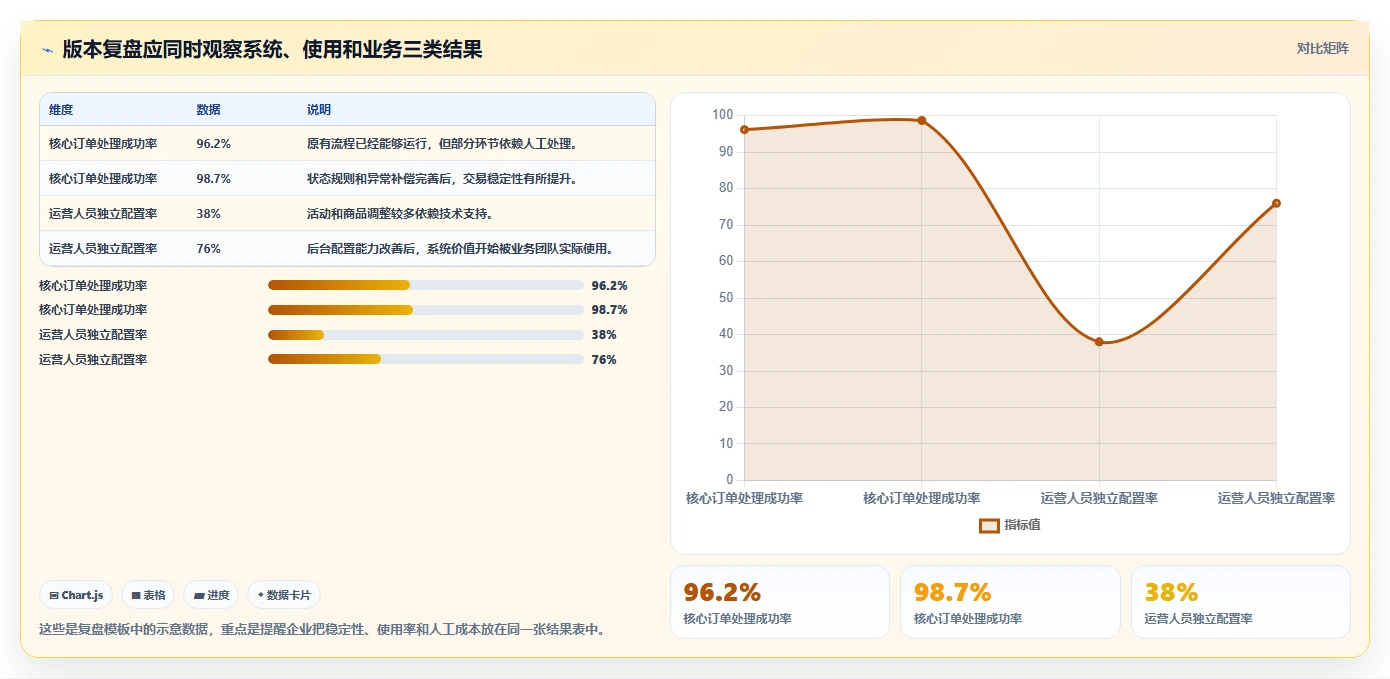Click y-axis label 100 on chart

coord(722,115)
